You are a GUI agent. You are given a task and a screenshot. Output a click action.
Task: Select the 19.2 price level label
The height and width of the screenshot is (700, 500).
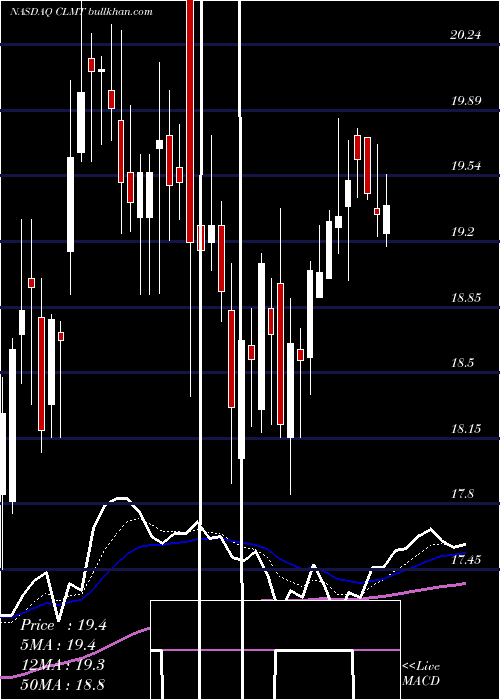462,232
